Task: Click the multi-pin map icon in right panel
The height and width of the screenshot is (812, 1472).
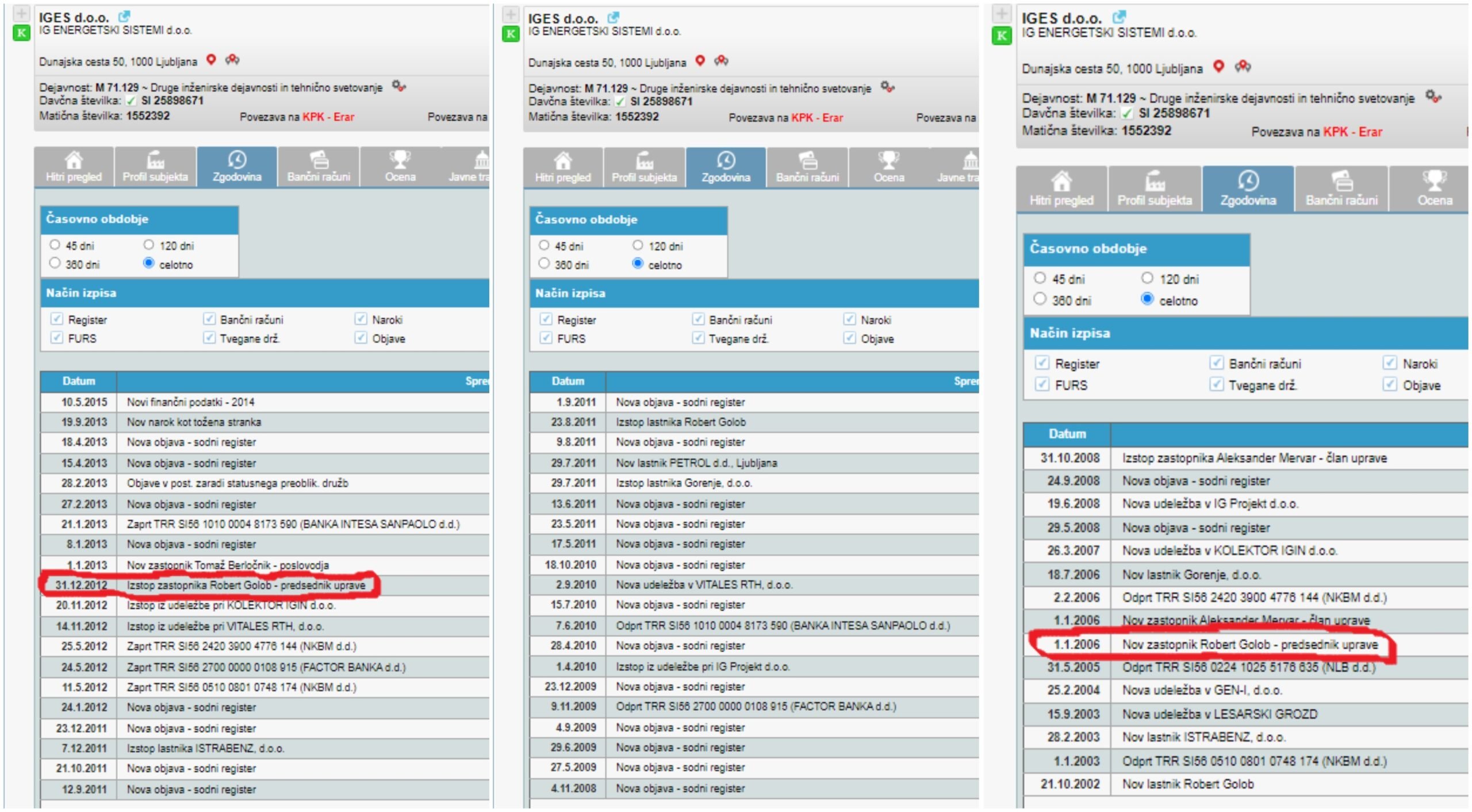Action: coord(1243,67)
